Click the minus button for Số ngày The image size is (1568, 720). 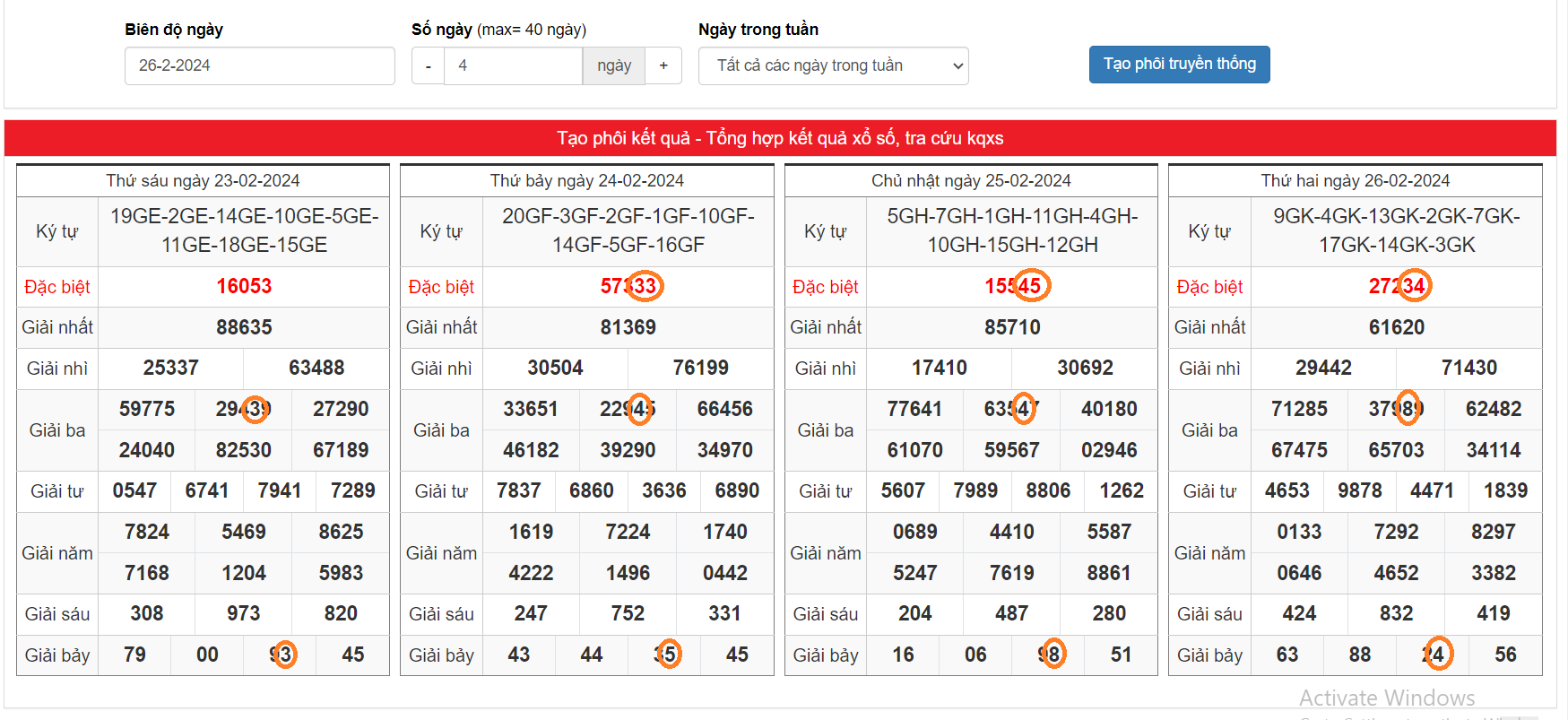click(428, 66)
